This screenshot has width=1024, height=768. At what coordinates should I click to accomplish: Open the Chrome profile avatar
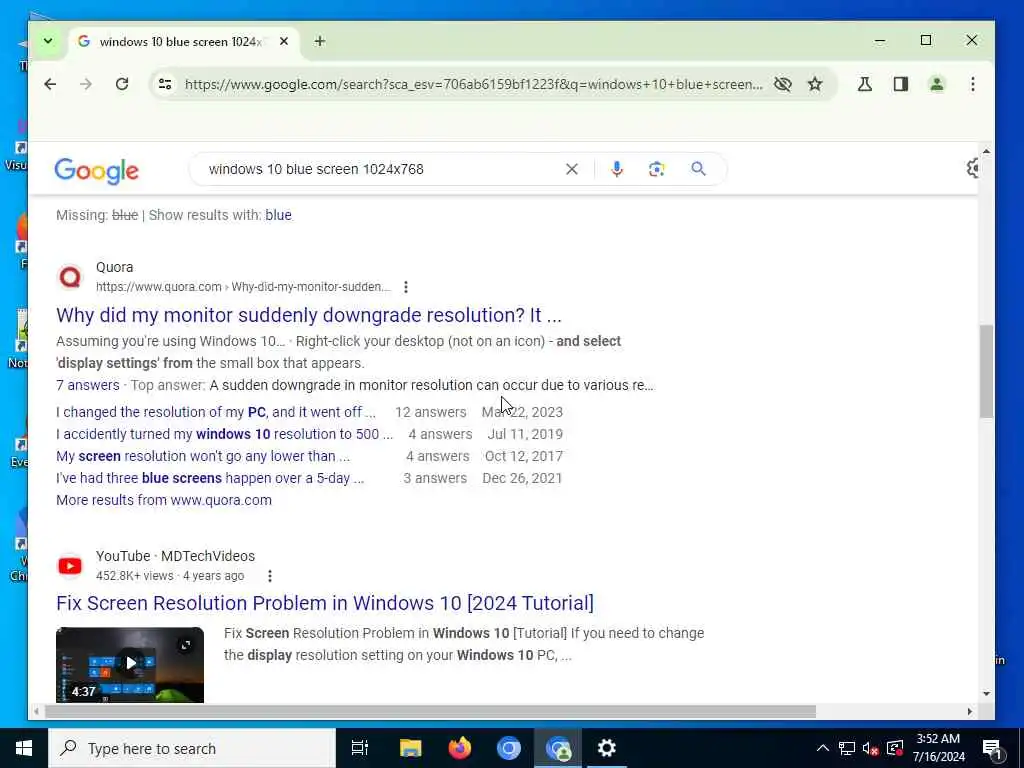[x=936, y=84]
